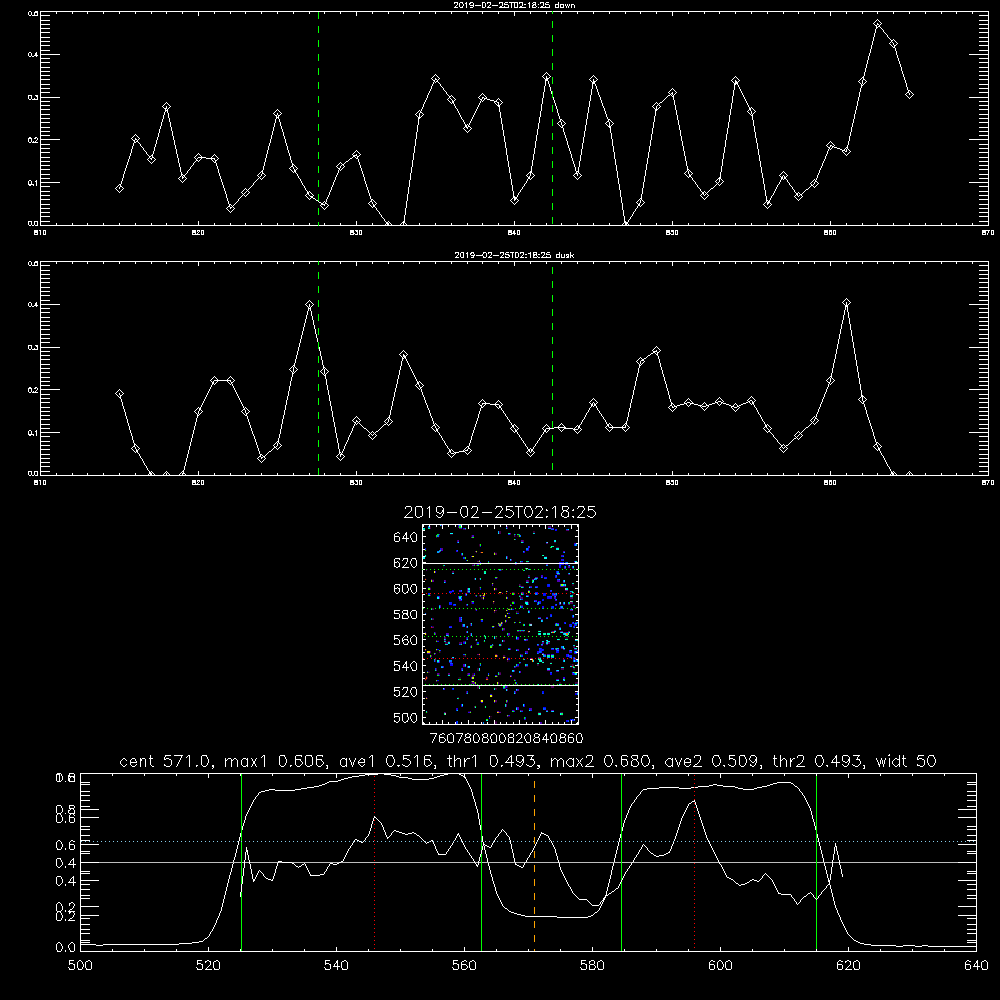Click the dusk plot title "2019-02-25T02:18:25 dusk"
1000x1000 pixels.
tap(514, 255)
